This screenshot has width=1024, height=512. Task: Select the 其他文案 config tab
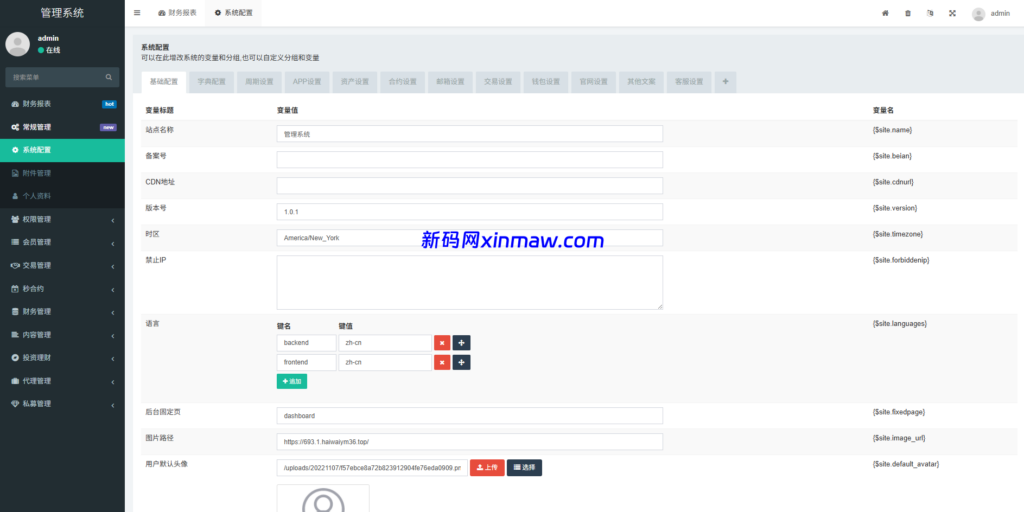(x=641, y=82)
